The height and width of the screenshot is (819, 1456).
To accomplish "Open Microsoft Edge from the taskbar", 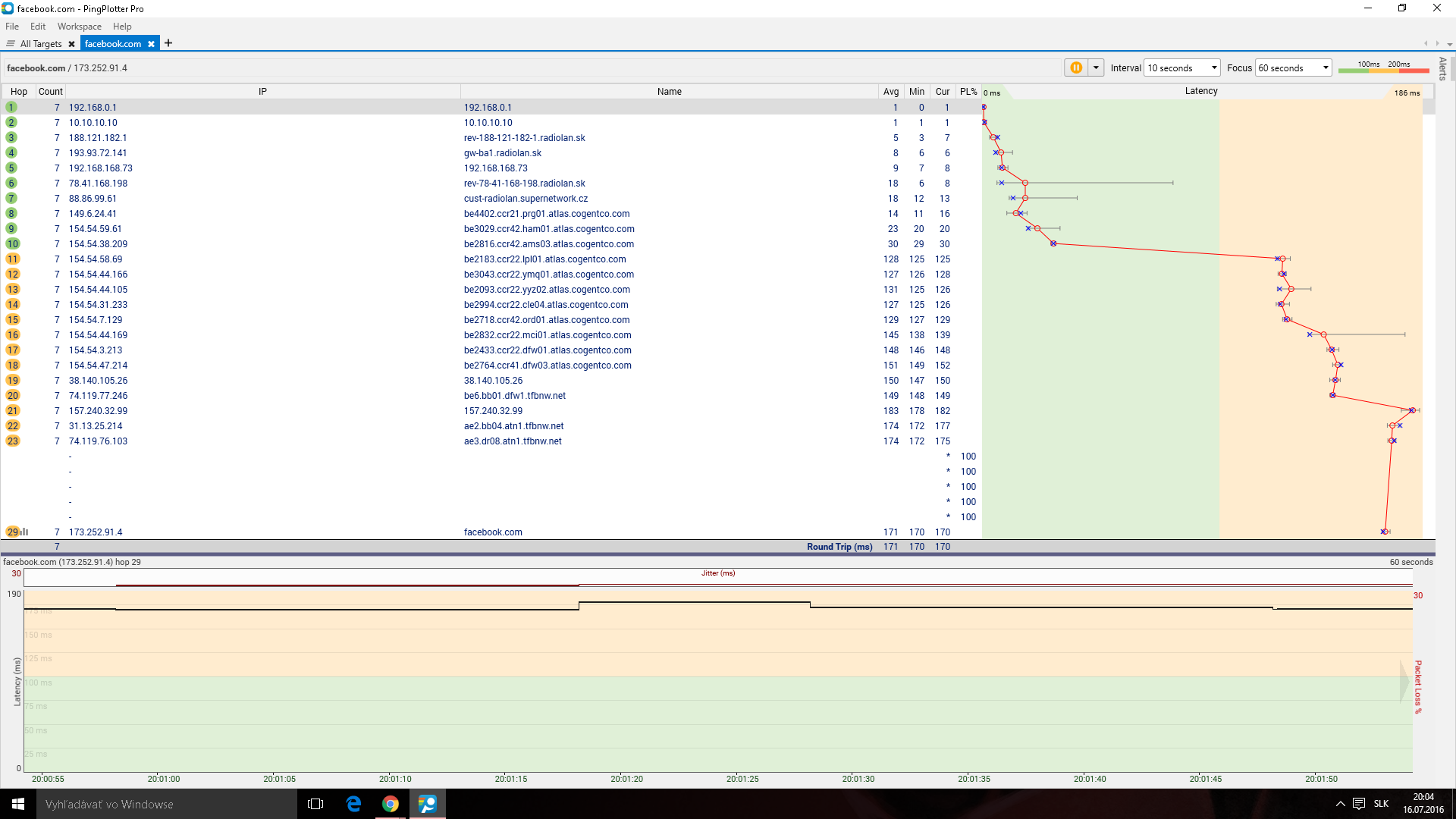I will tap(353, 804).
